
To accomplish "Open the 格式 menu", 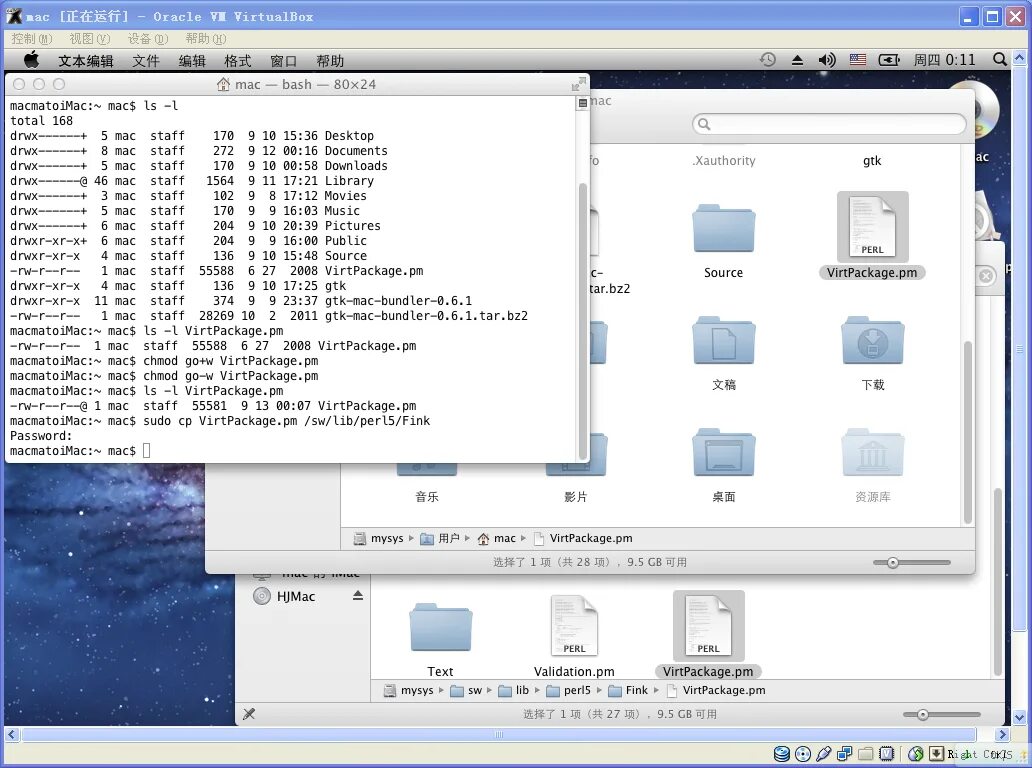I will point(238,61).
